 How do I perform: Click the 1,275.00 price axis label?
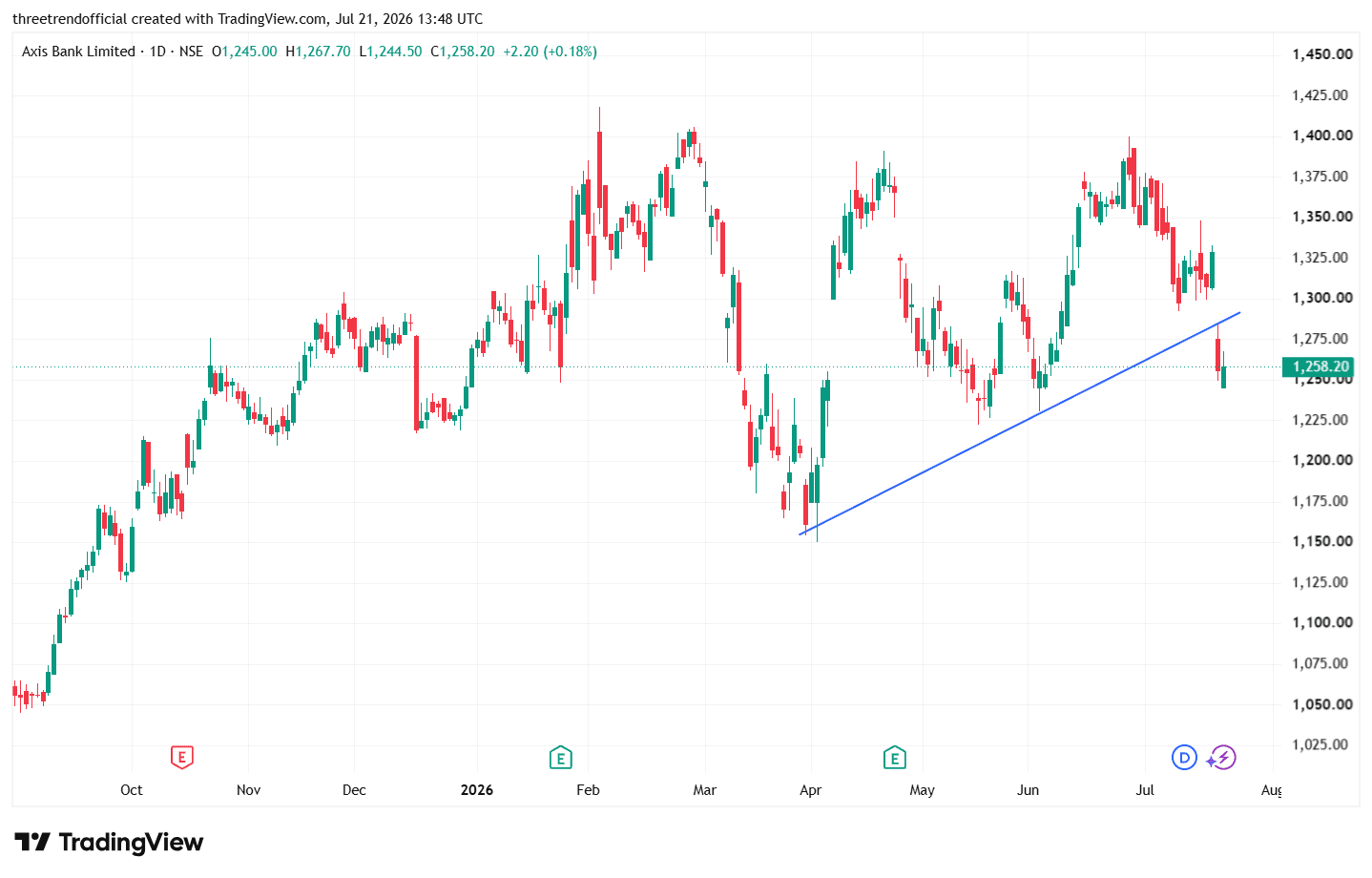pos(1320,339)
